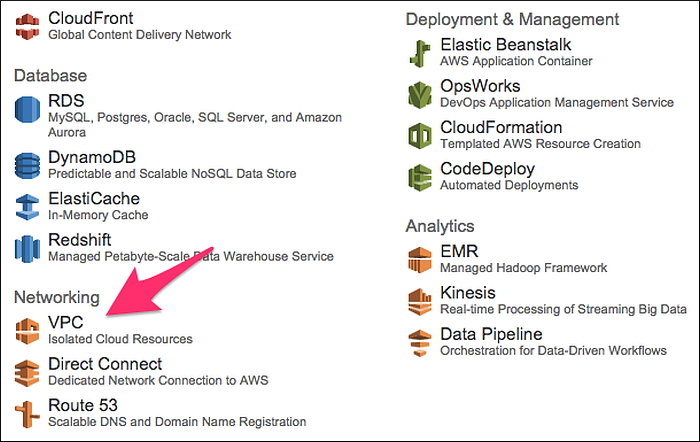
Task: Click the Networking section heading
Action: click(57, 297)
